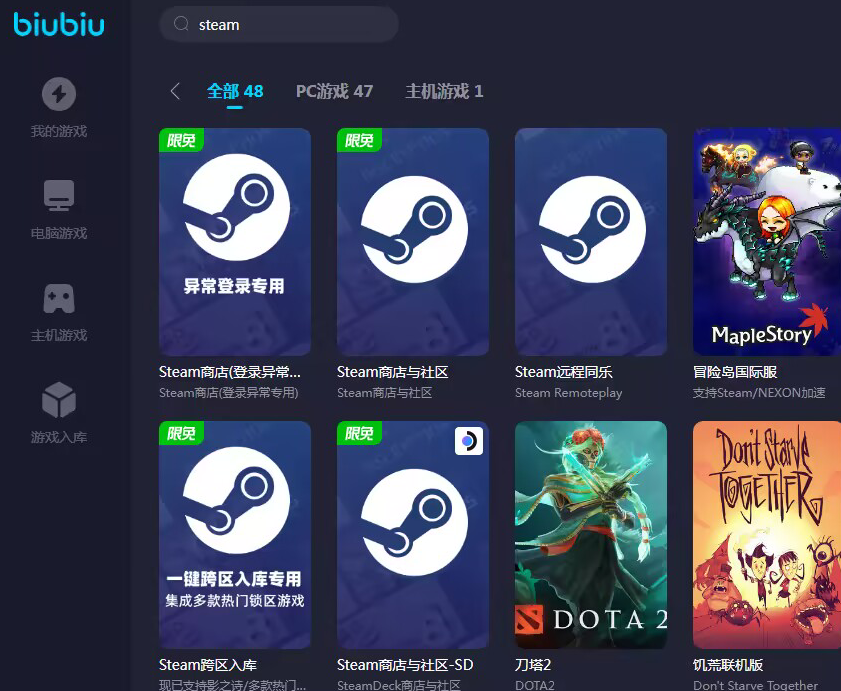Open Steam商店(登录异常专用) card

point(235,242)
